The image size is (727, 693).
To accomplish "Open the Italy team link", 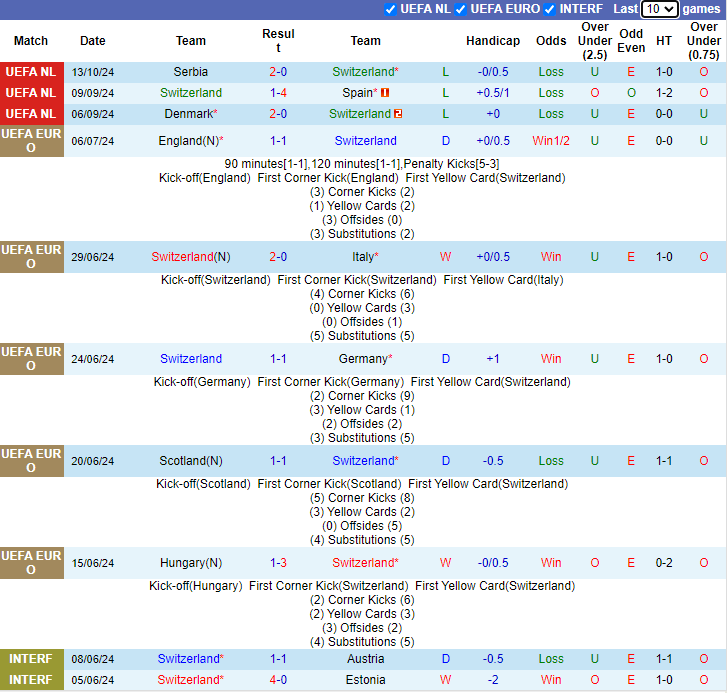I will 363,257.
